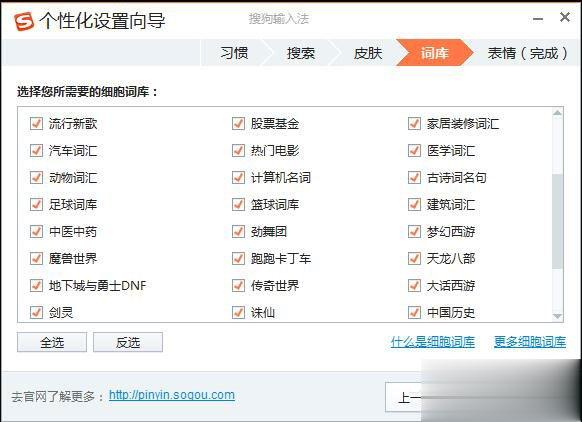Minimize the setup wizard window
The image size is (582, 422).
click(538, 19)
